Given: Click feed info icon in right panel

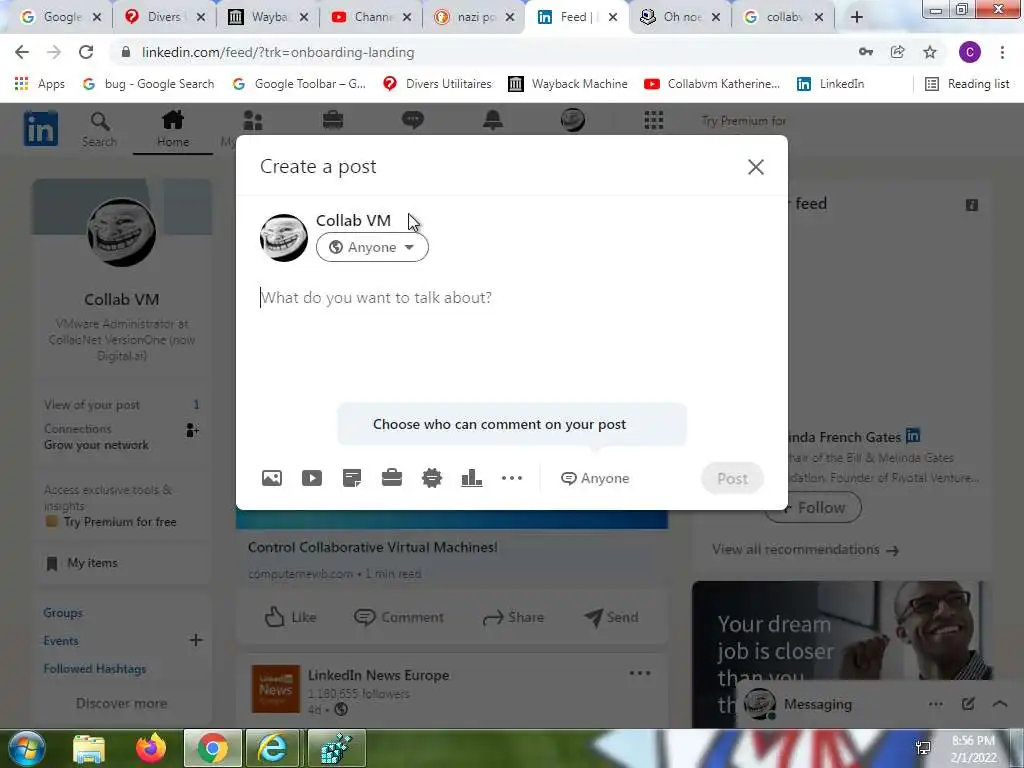Looking at the screenshot, I should [x=972, y=205].
